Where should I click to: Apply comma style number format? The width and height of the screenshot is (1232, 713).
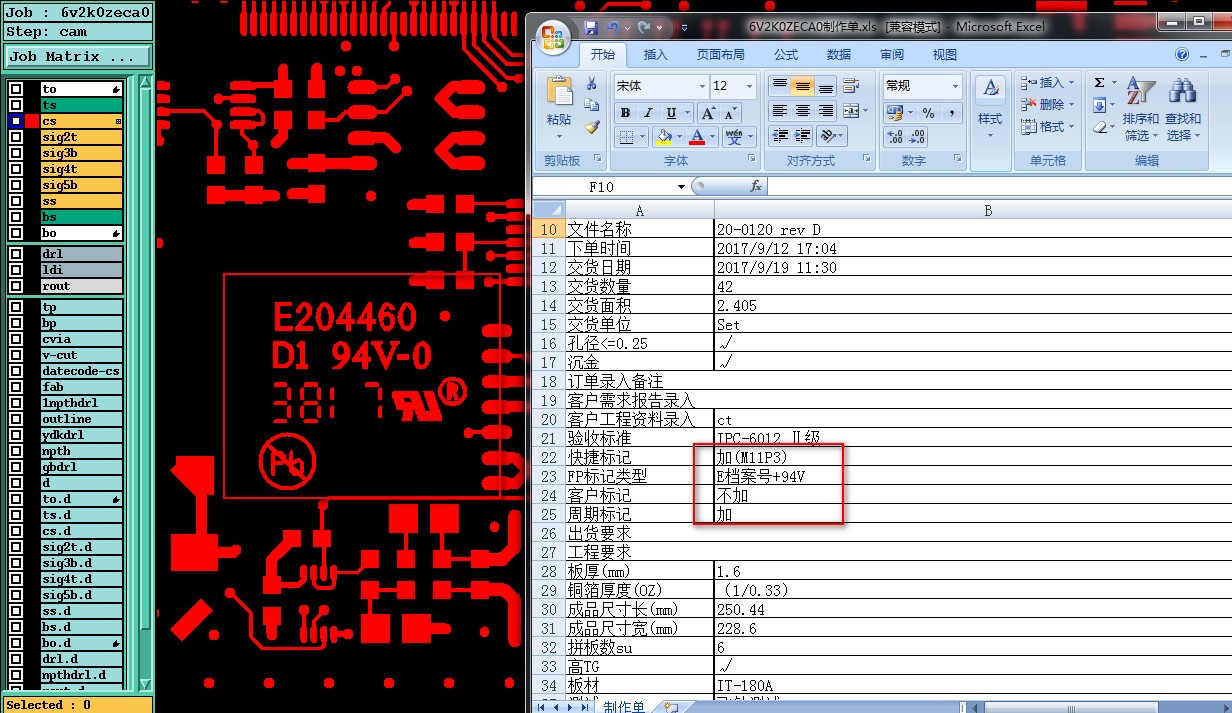pyautogui.click(x=951, y=113)
